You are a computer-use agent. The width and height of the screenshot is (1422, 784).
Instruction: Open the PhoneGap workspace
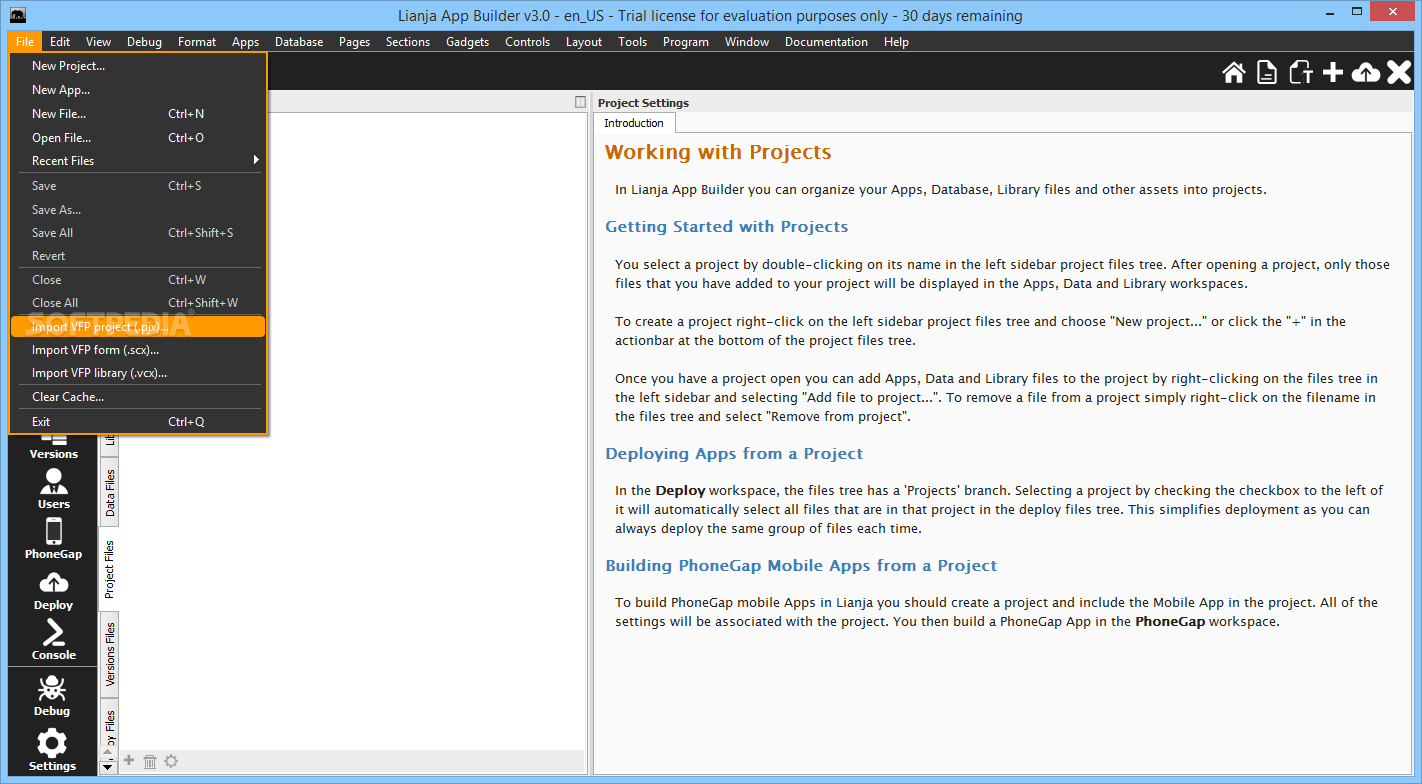pos(54,539)
